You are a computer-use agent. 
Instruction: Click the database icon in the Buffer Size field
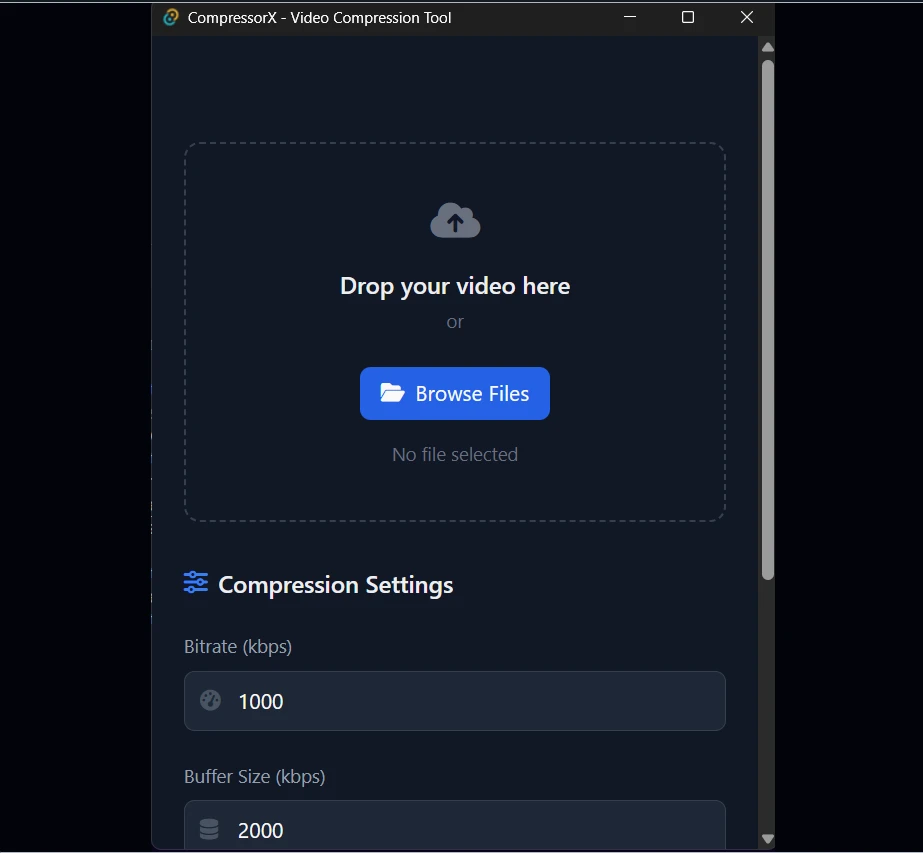pyautogui.click(x=209, y=828)
